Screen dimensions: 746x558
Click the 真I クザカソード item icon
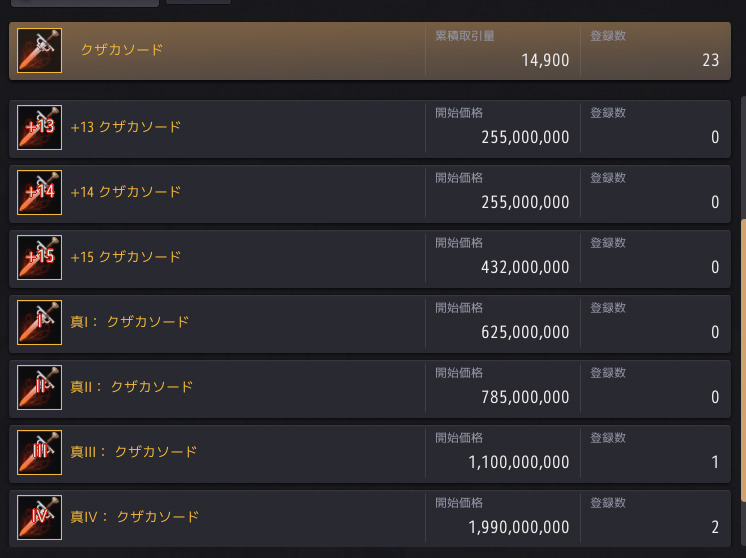40,323
